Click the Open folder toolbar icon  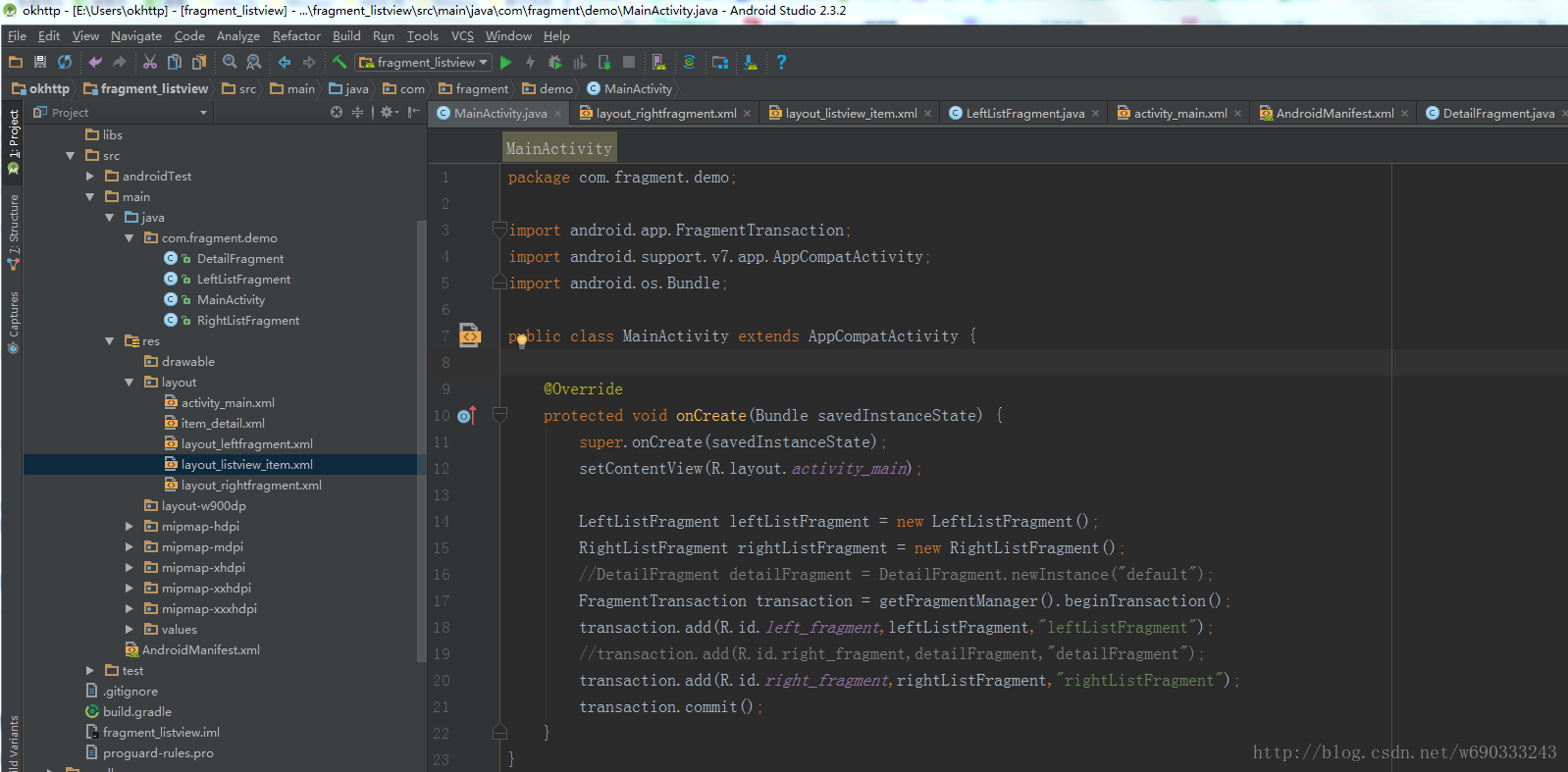(x=16, y=62)
